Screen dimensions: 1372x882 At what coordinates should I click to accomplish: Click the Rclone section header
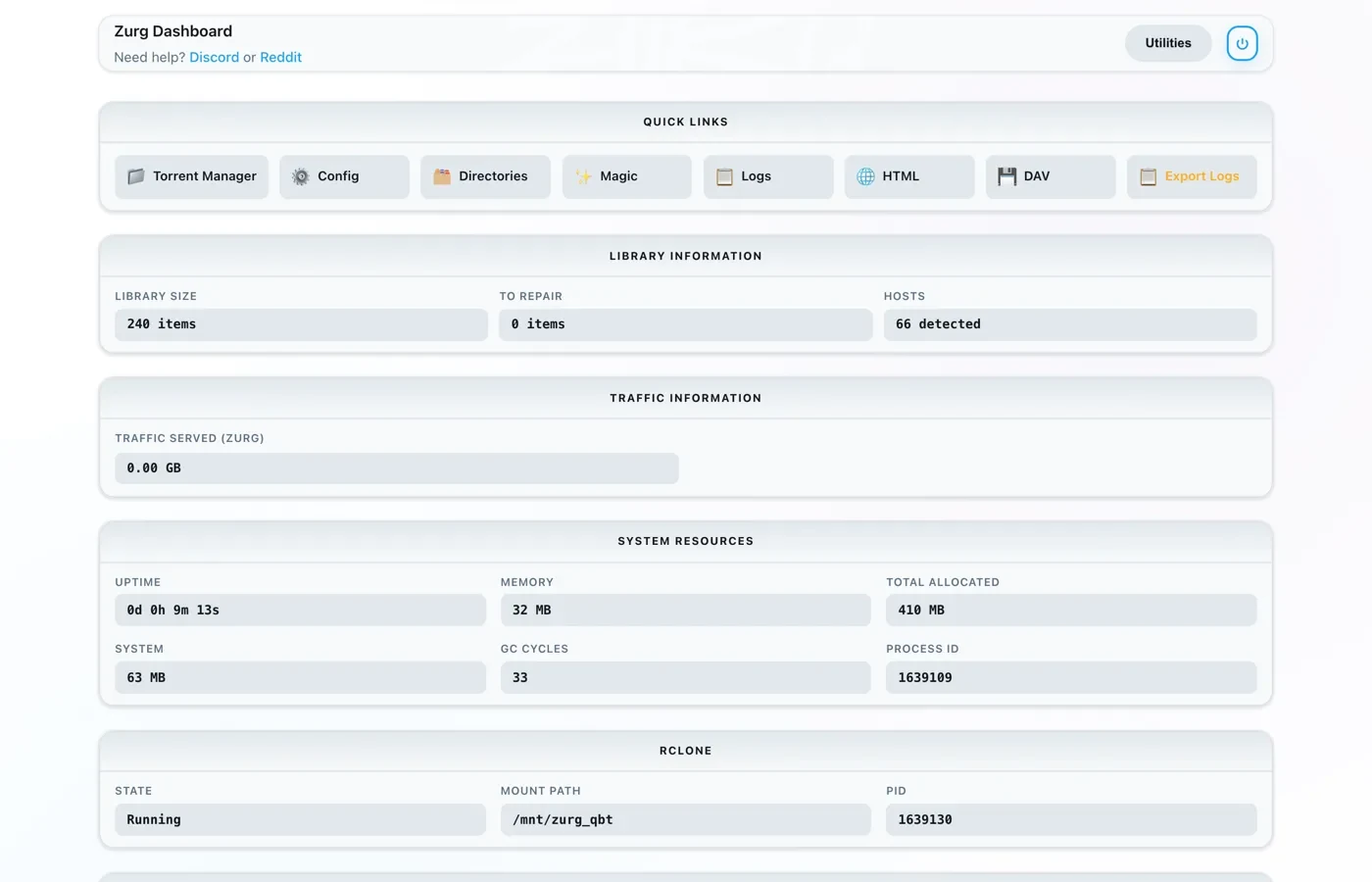click(686, 751)
